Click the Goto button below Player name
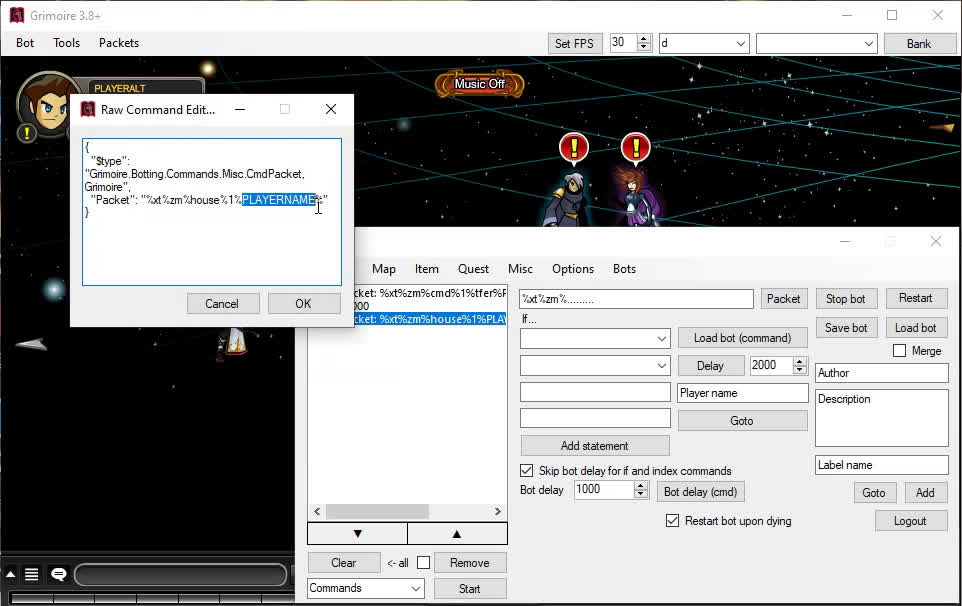Viewport: 962px width, 606px height. tap(742, 421)
